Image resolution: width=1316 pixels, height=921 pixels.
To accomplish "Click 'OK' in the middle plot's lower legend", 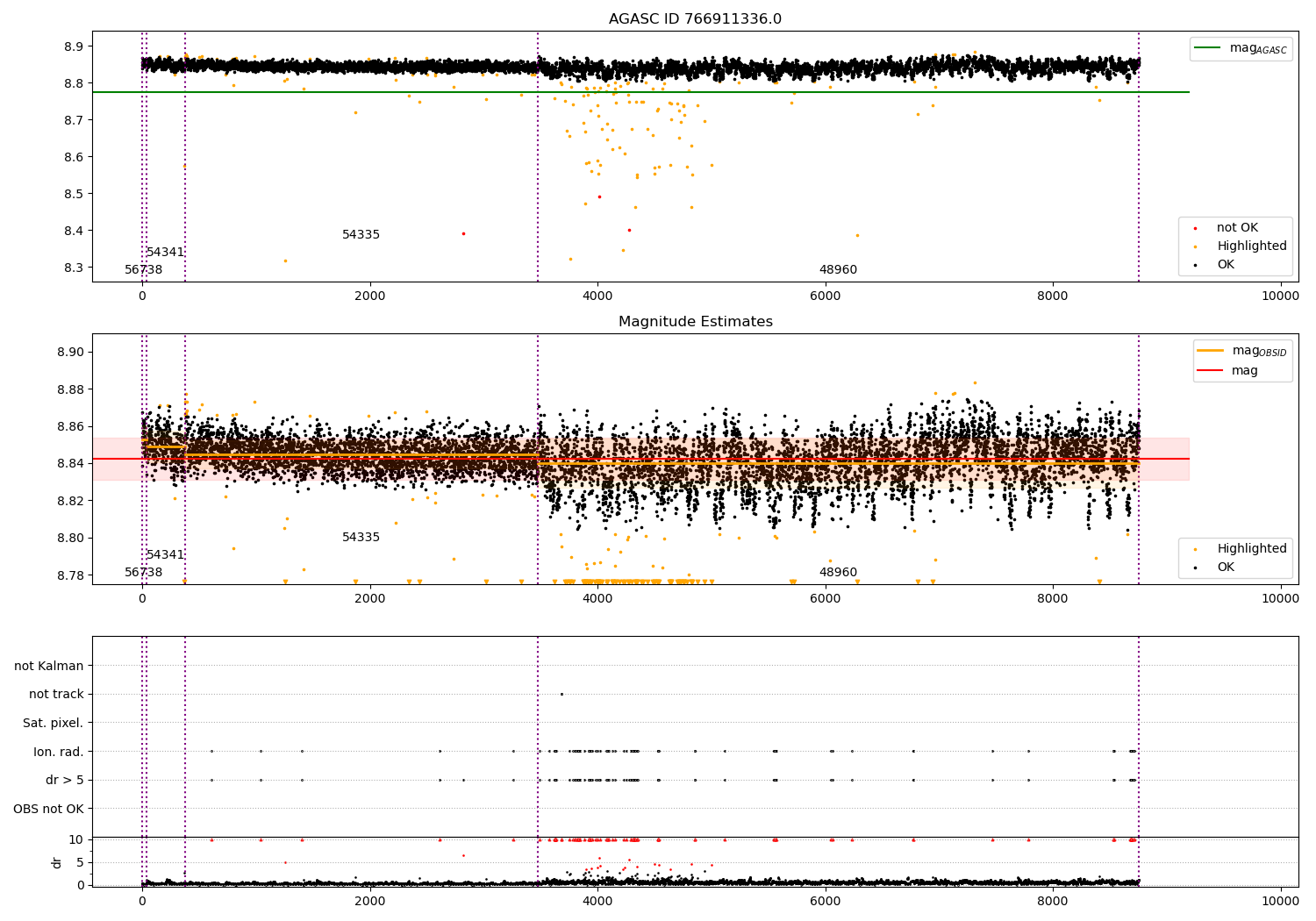I will tap(1225, 568).
